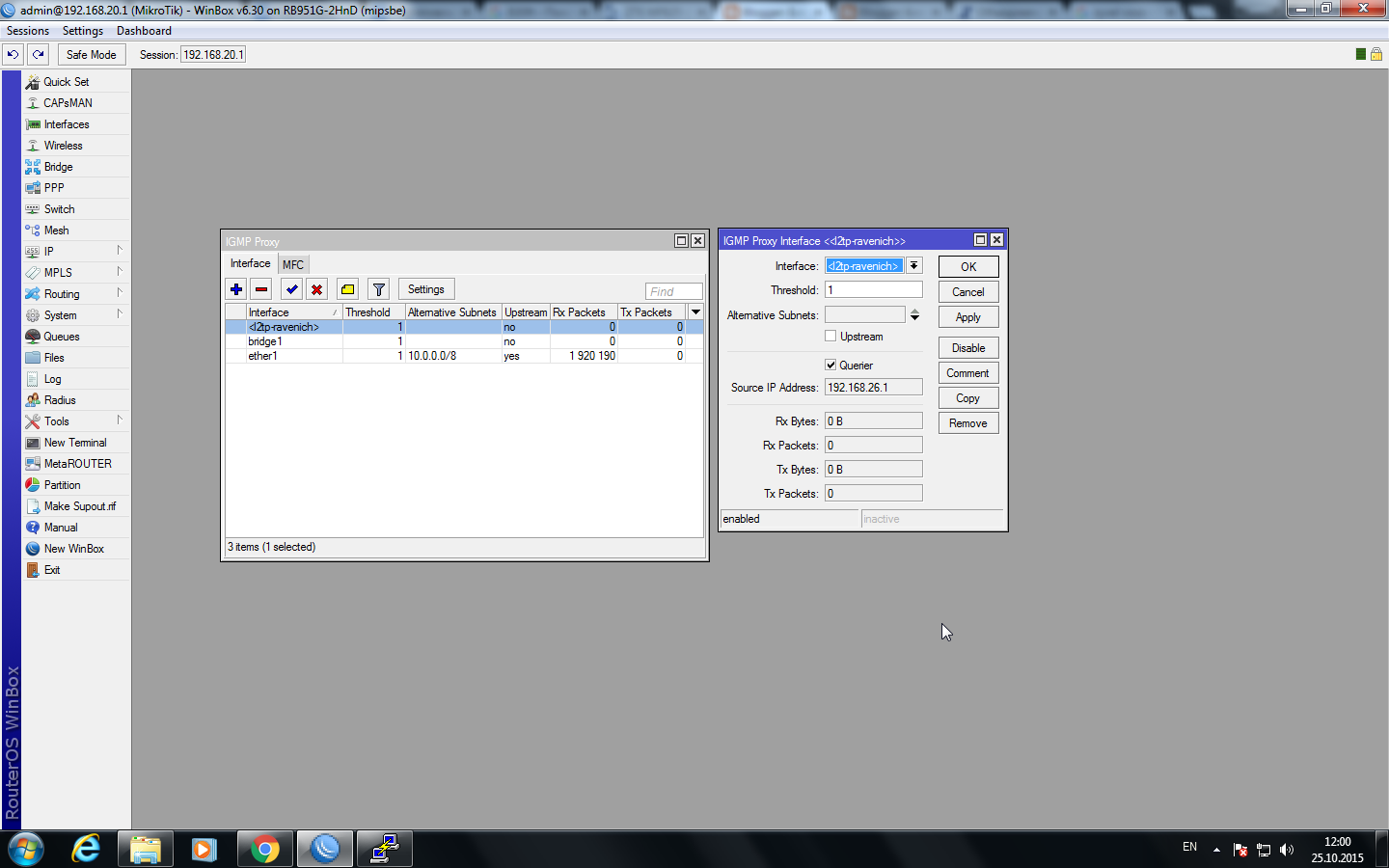Click Make Supout.rif in the sidebar

click(x=76, y=506)
